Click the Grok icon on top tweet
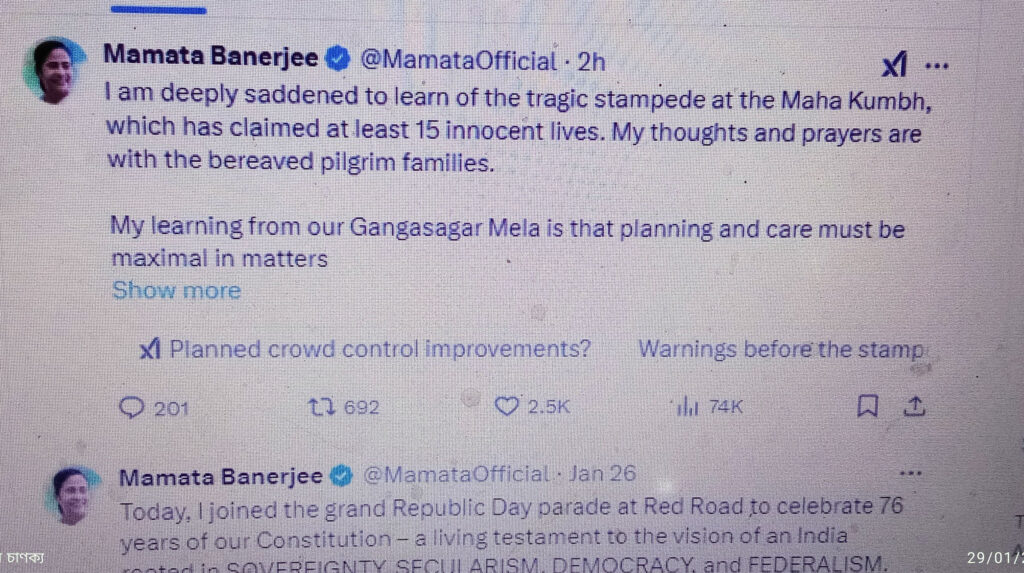The height and width of the screenshot is (573, 1024). (895, 64)
